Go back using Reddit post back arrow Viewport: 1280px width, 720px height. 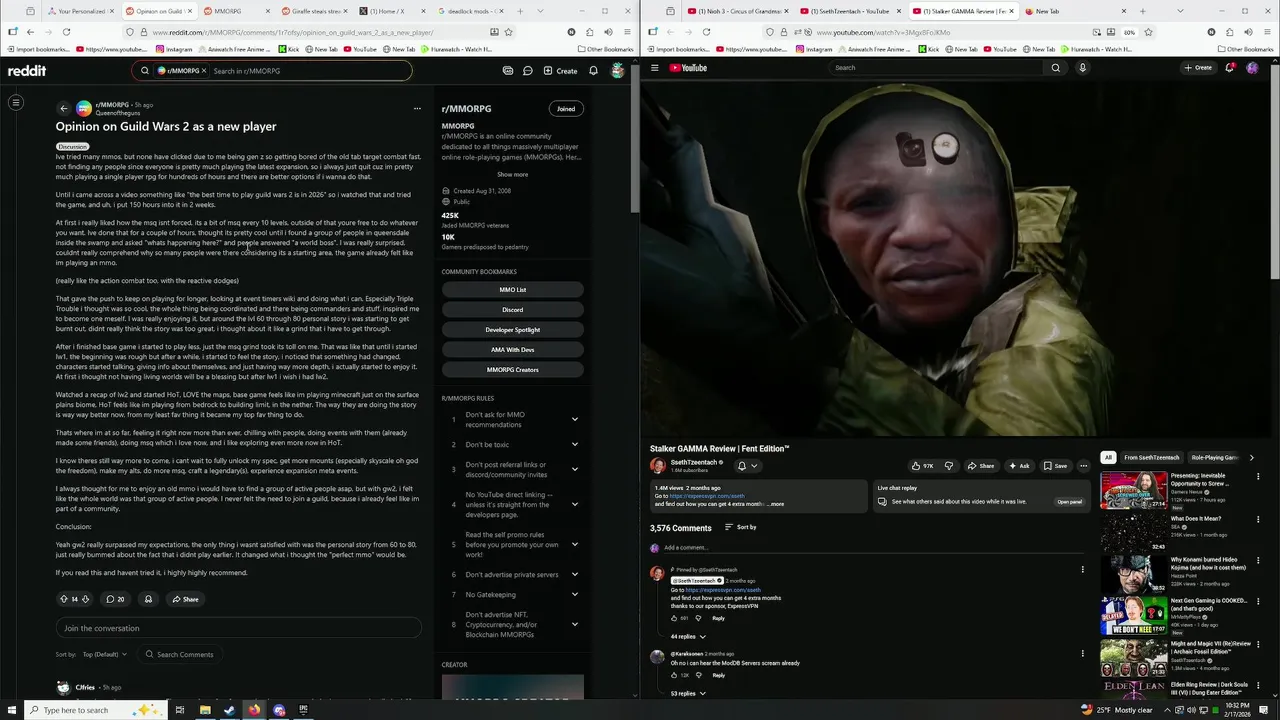[64, 108]
